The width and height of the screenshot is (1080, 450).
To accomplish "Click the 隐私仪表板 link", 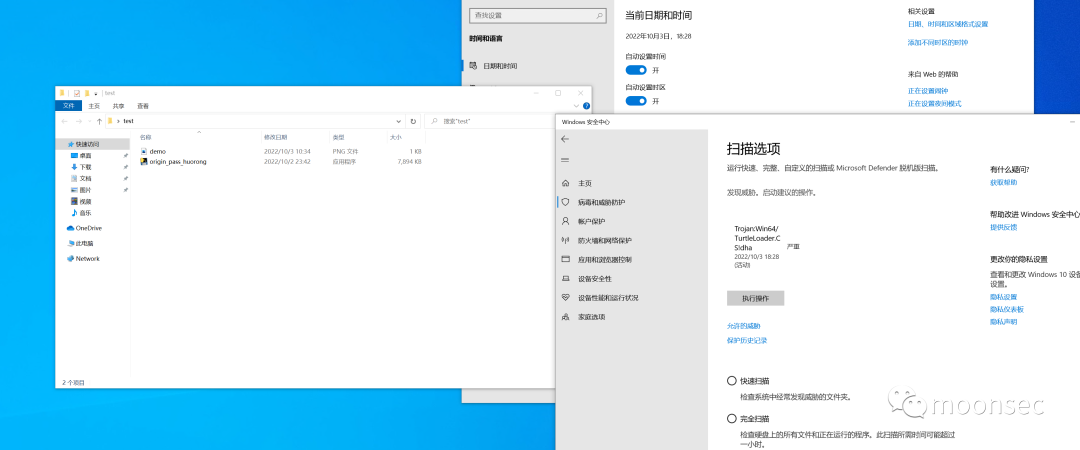I will point(1007,309).
